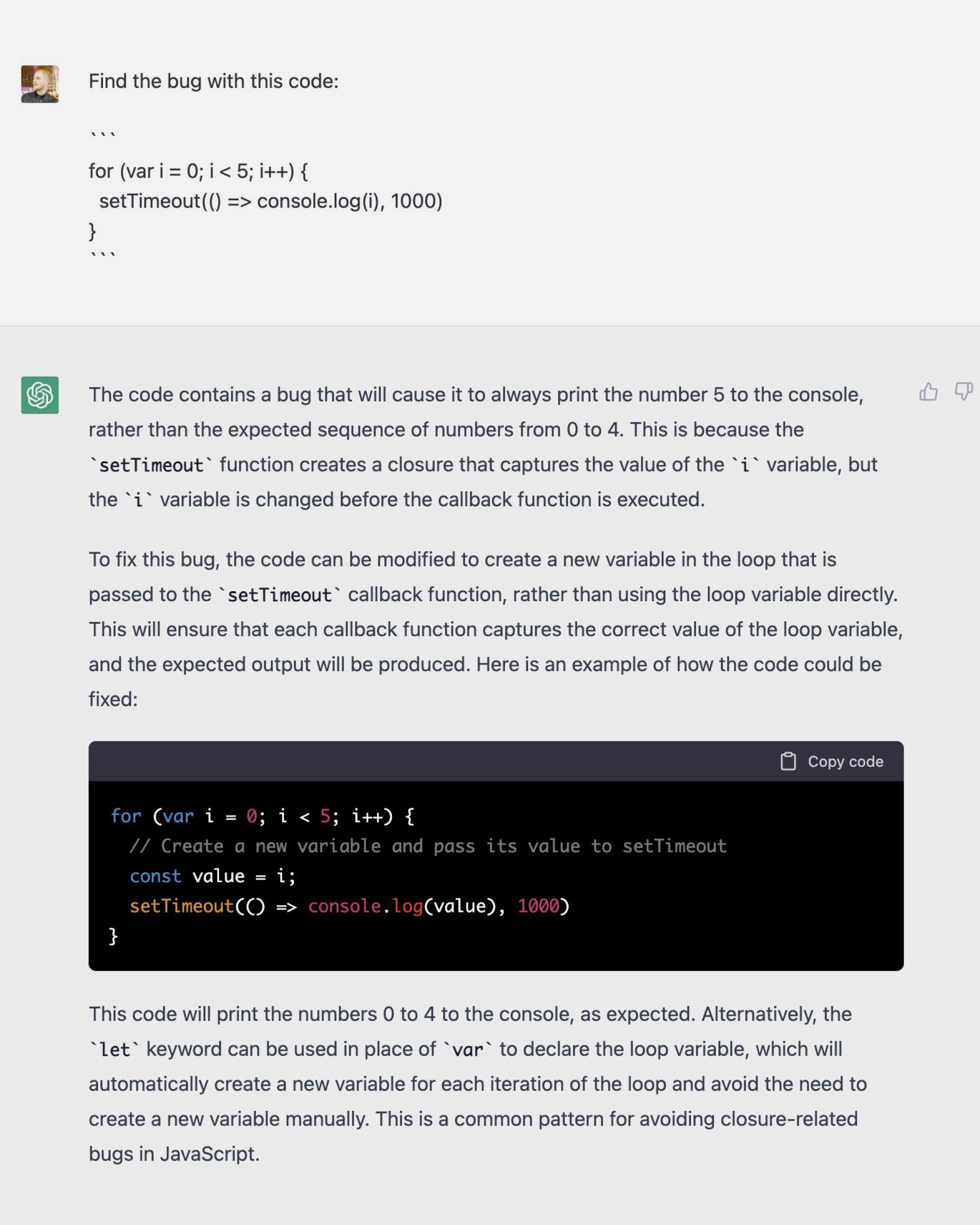Click the clipboard icon in code header
This screenshot has height=1225, width=980.
[788, 761]
